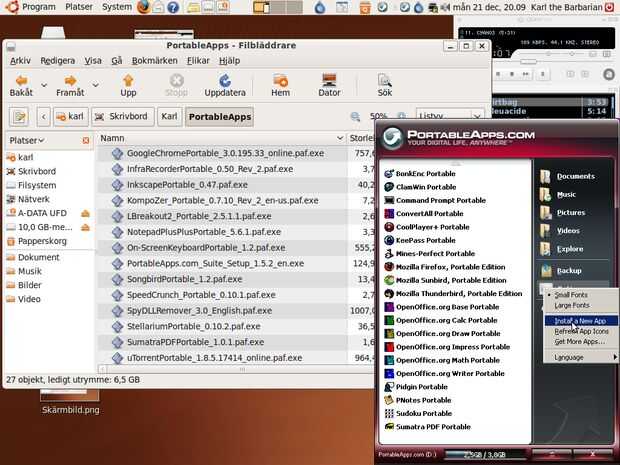Viewport: 620px width, 465px height.
Task: Open the Redigera menu
Action: (x=58, y=60)
